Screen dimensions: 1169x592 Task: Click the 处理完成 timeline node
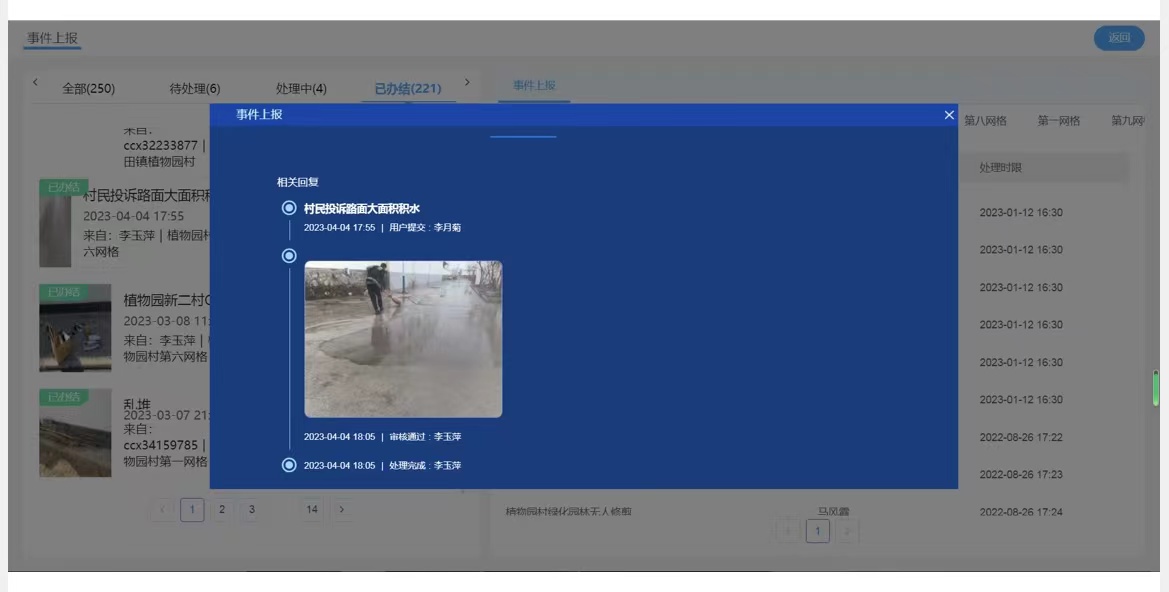[x=289, y=465]
